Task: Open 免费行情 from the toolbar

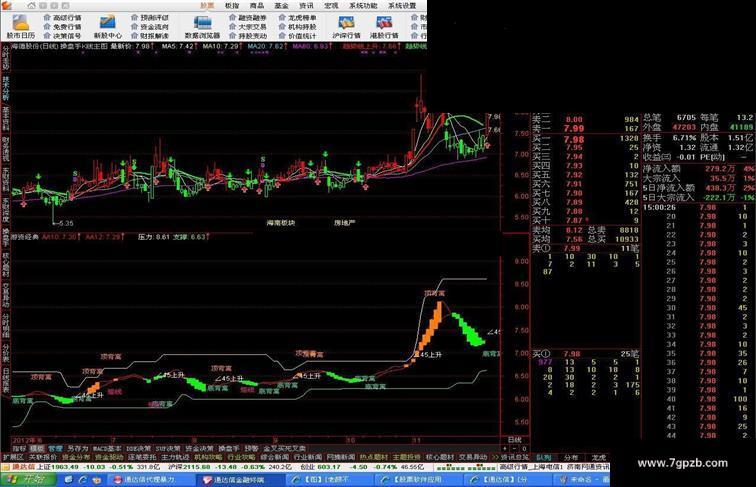Action: (x=63, y=27)
